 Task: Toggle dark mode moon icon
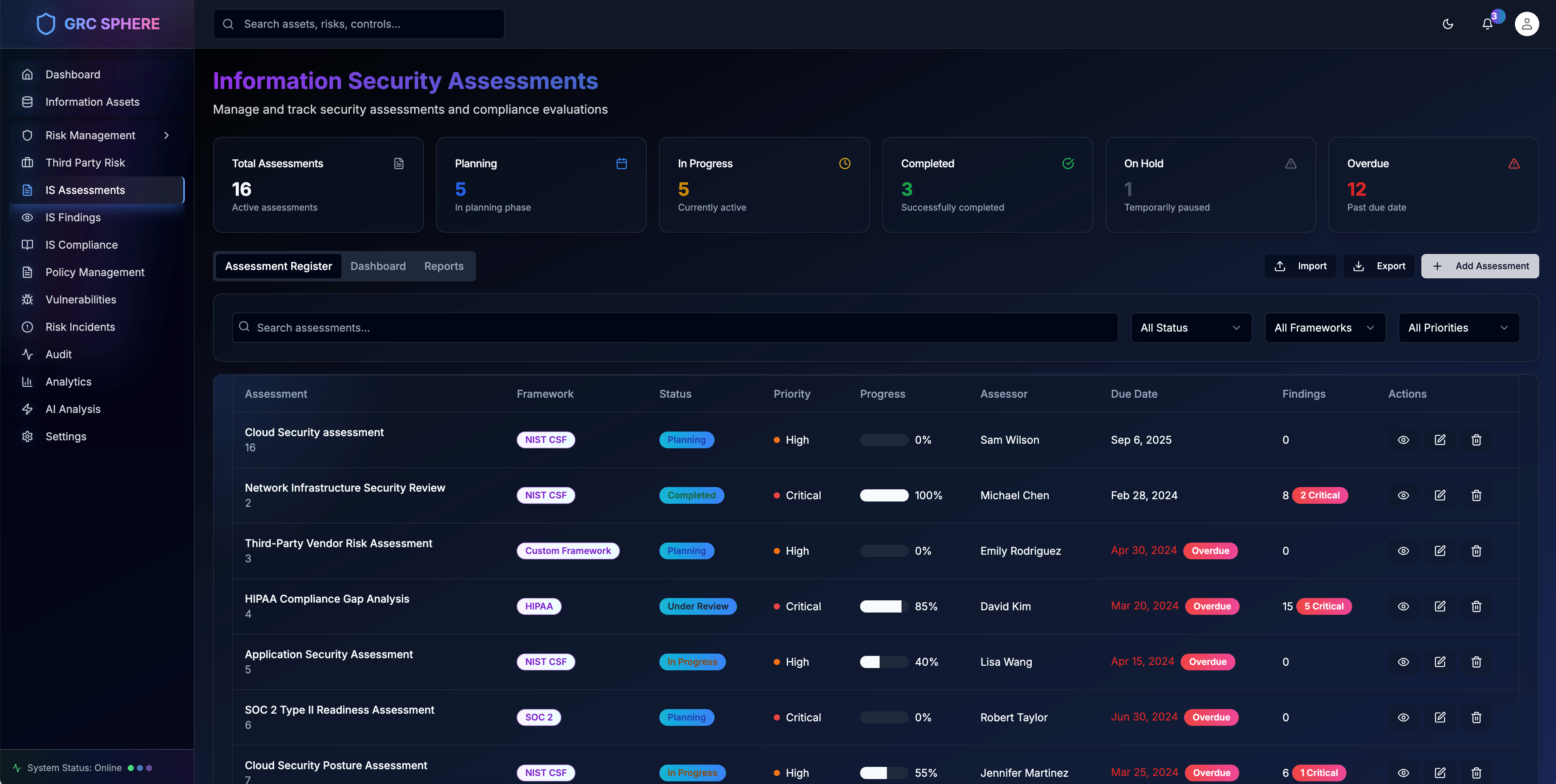click(1448, 24)
